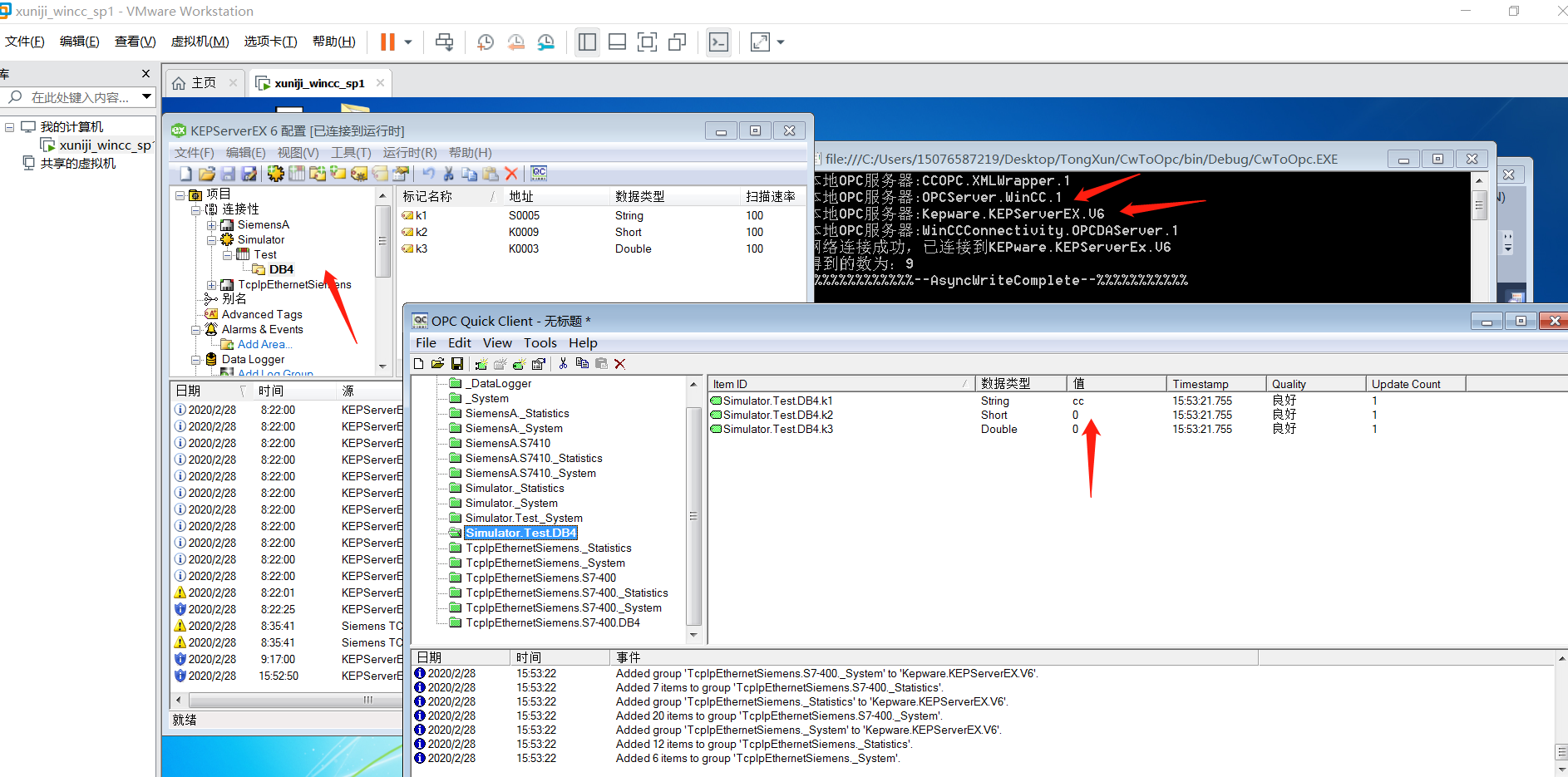This screenshot has height=777, width=1568.
Task: Select TcpIpEthernetSiemens.S7-400.DB4 group
Action: tap(553, 622)
